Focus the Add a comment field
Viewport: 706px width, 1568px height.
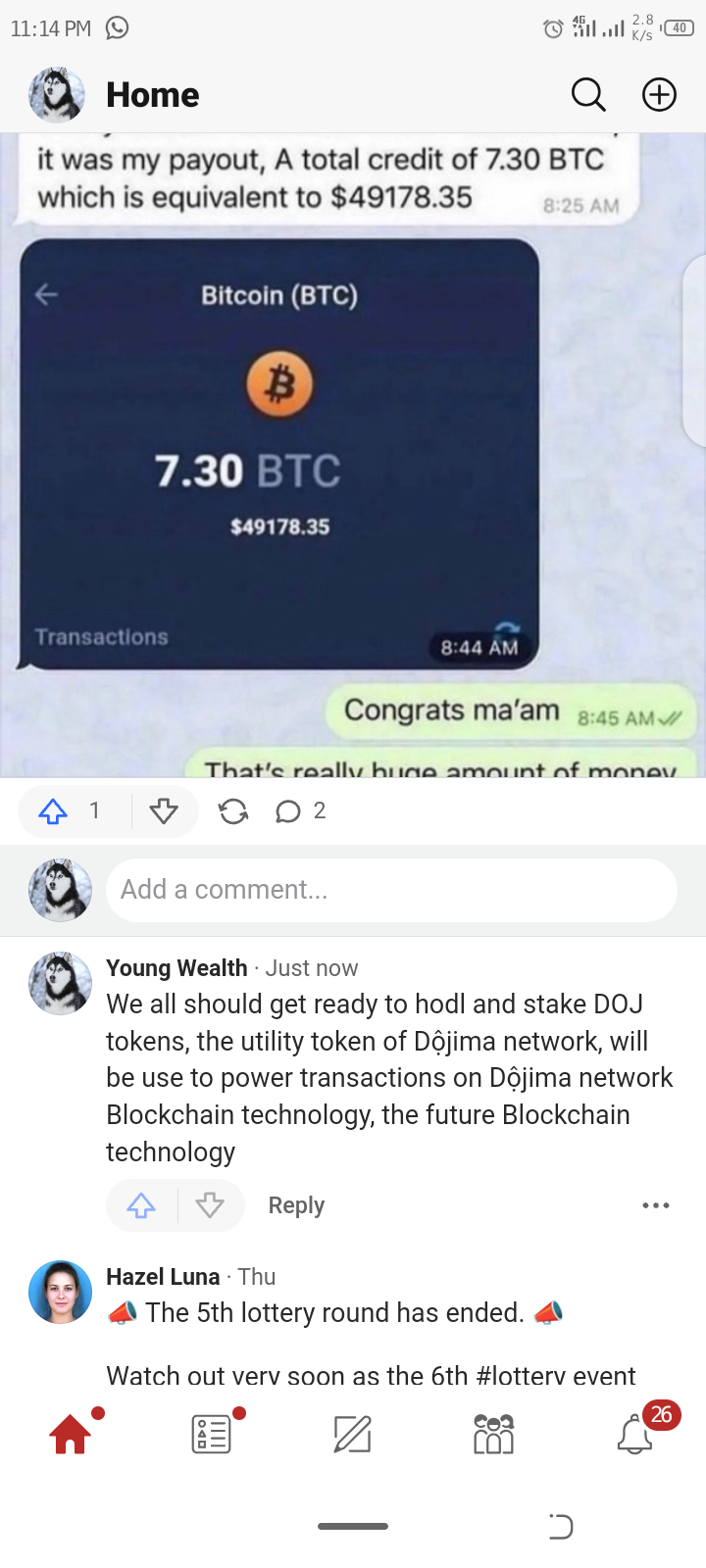(391, 890)
